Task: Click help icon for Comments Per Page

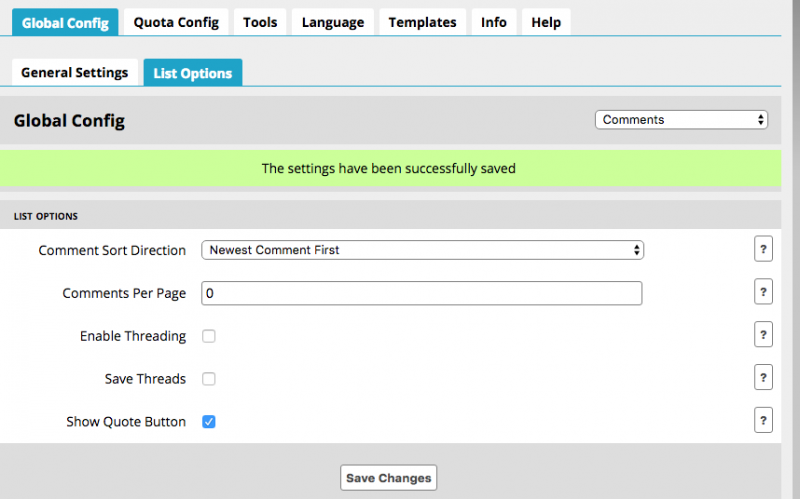Action: (764, 293)
